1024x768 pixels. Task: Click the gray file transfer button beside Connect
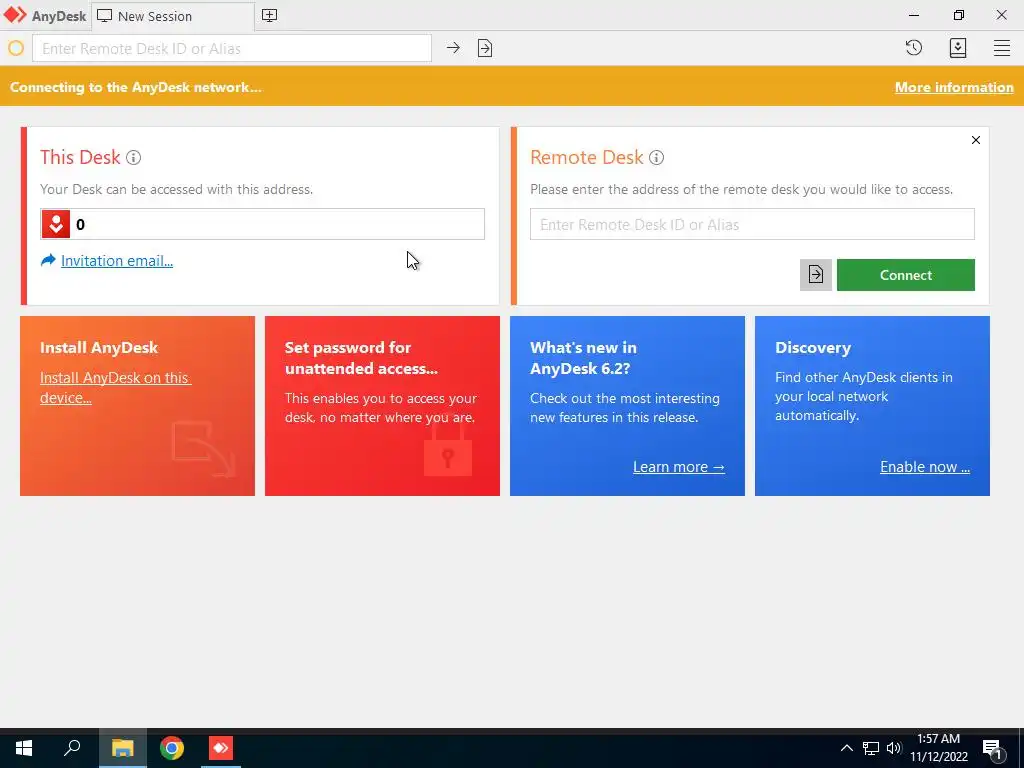[x=816, y=275]
